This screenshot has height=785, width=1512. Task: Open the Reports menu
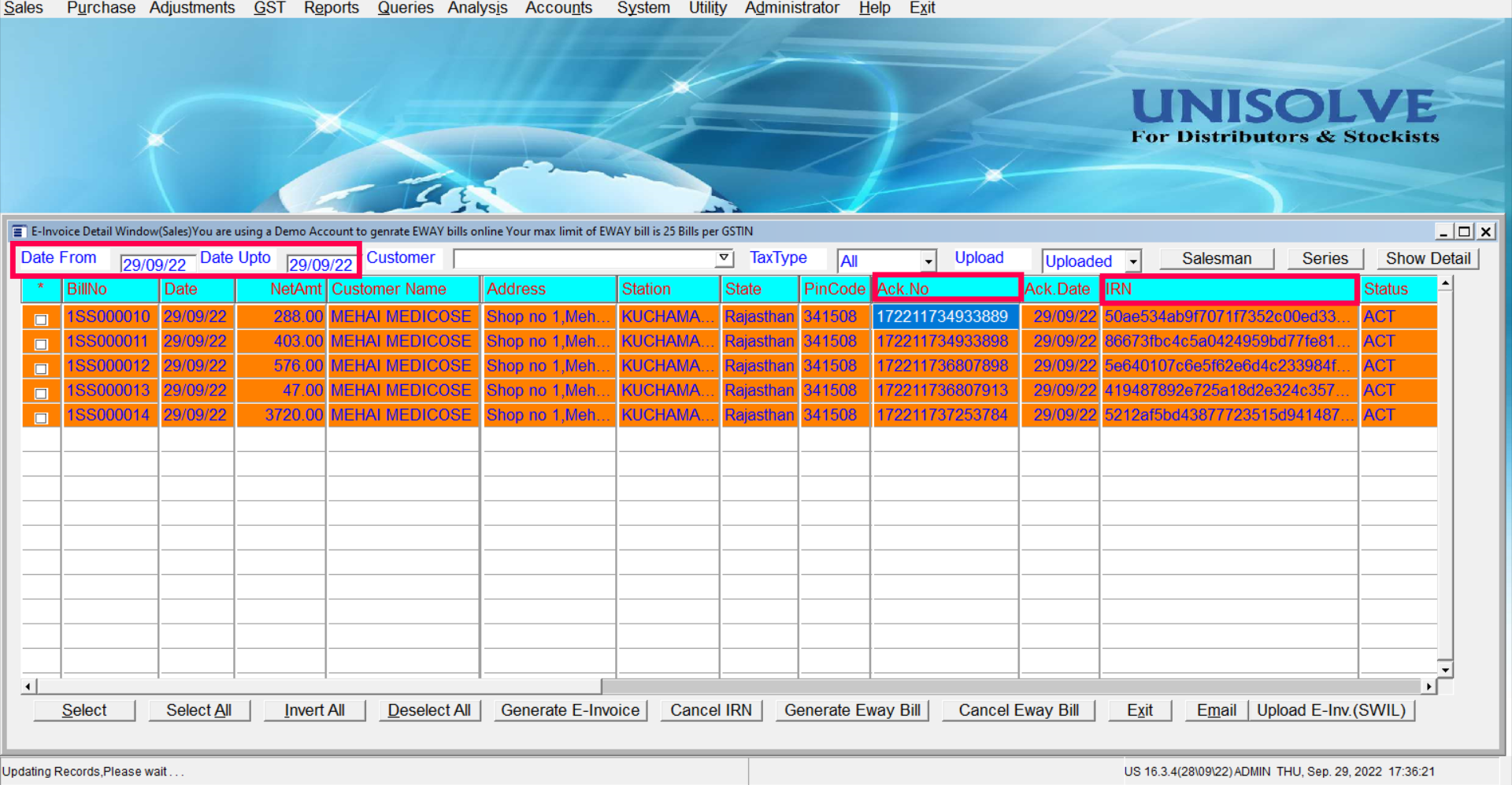(332, 8)
